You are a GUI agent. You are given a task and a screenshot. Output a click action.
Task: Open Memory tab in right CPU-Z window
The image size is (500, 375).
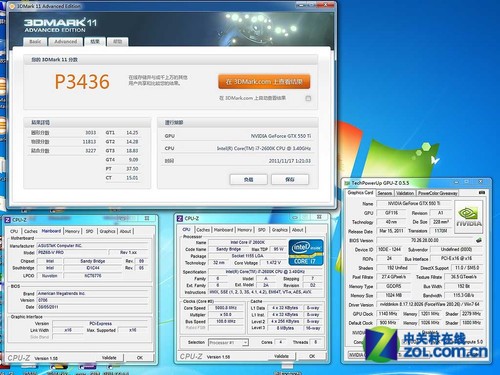245,230
